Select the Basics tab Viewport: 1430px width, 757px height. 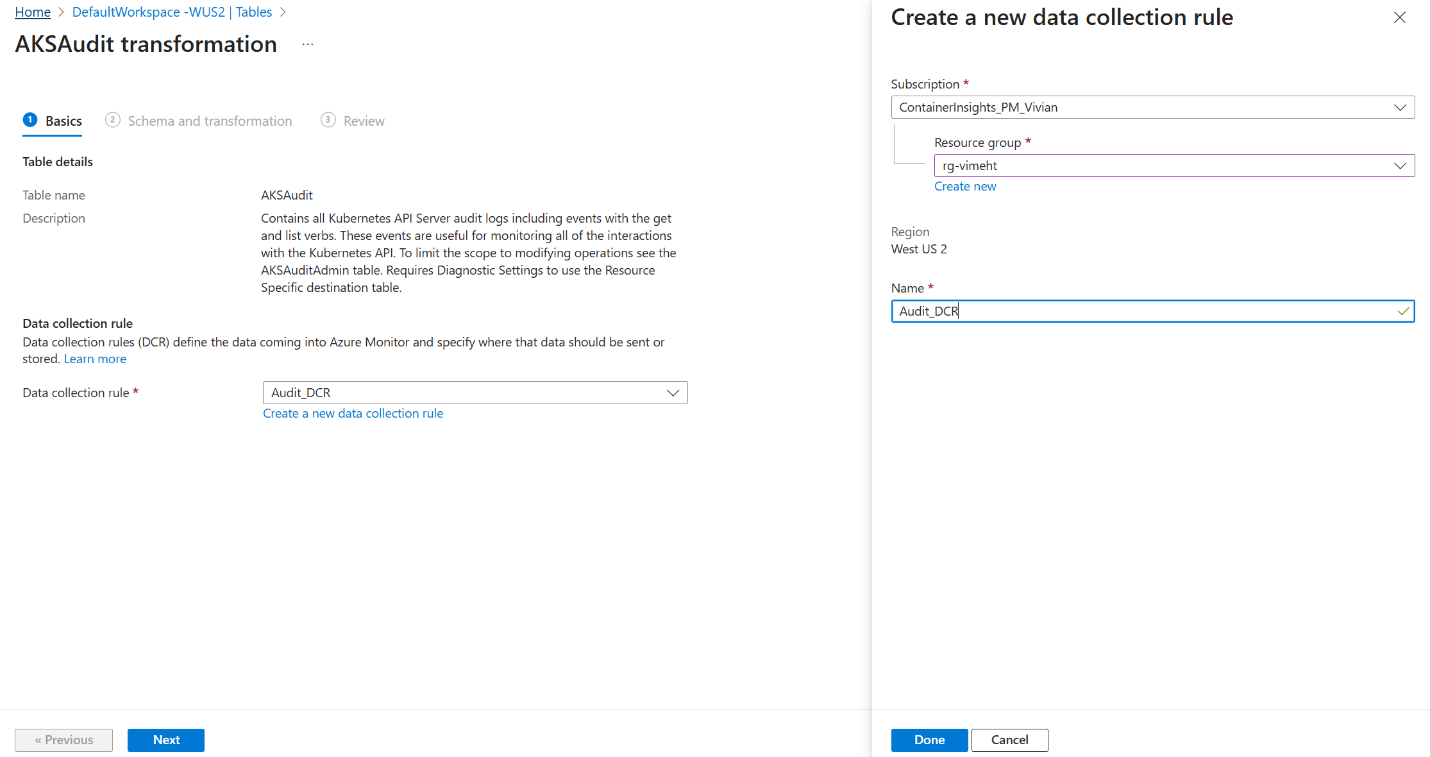coord(64,121)
